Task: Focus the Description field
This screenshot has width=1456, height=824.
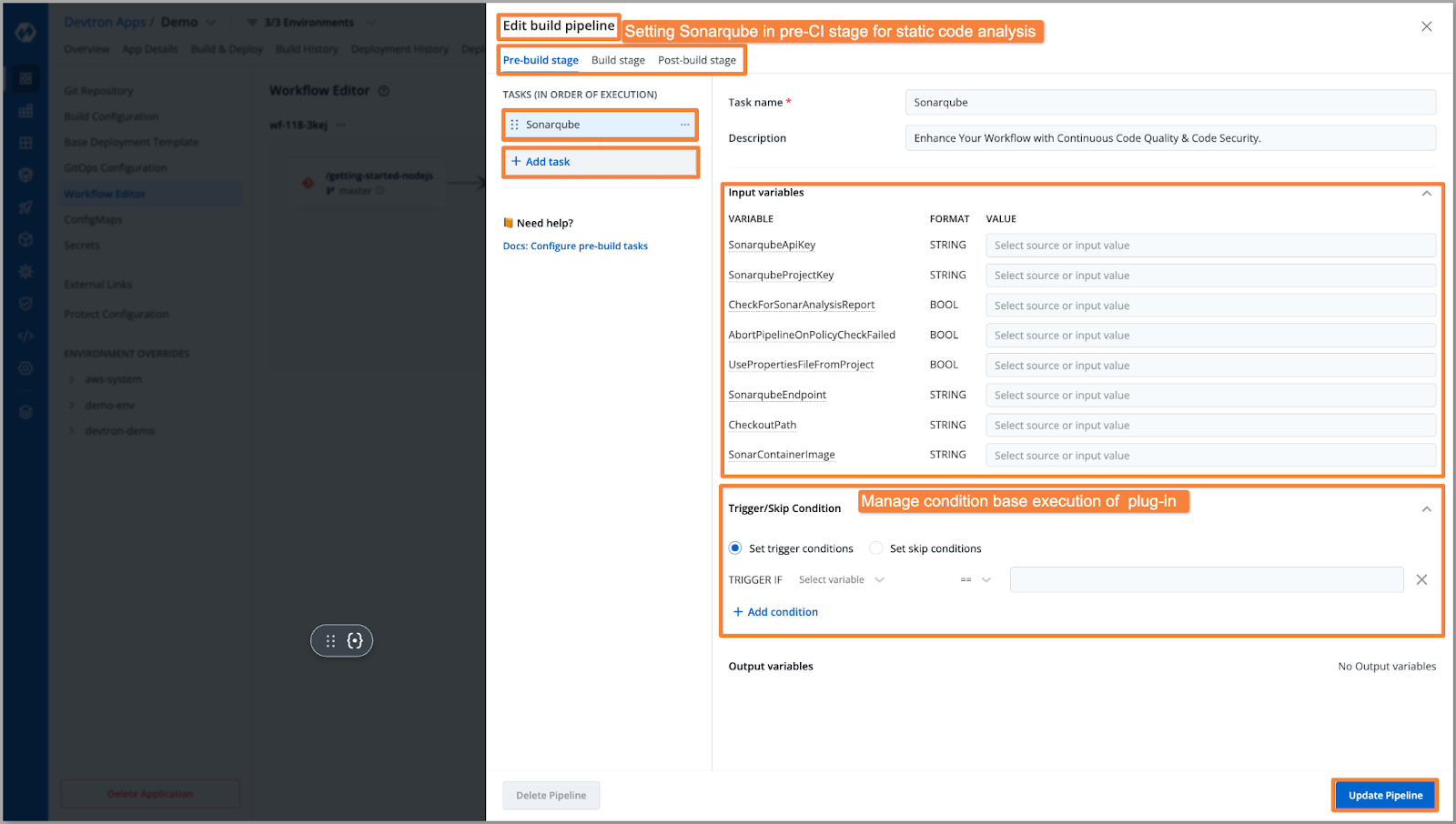Action: coord(1170,138)
